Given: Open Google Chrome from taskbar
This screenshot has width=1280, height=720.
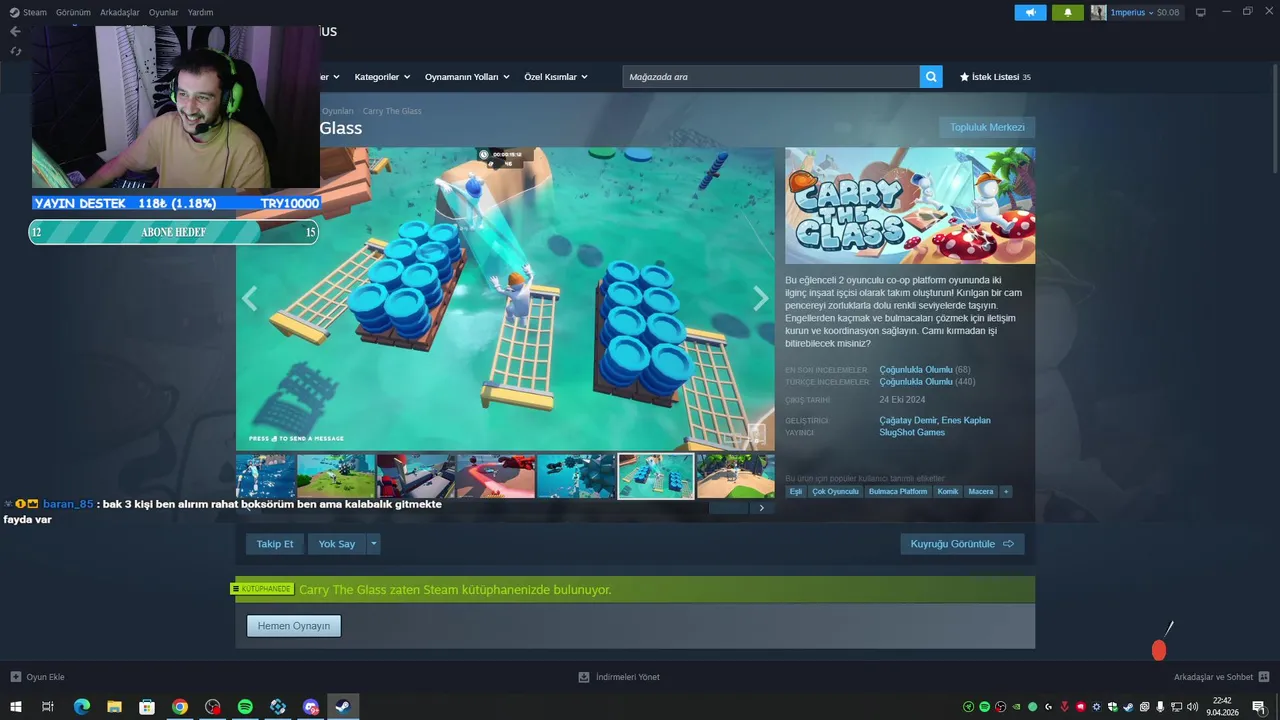Looking at the screenshot, I should 180,707.
